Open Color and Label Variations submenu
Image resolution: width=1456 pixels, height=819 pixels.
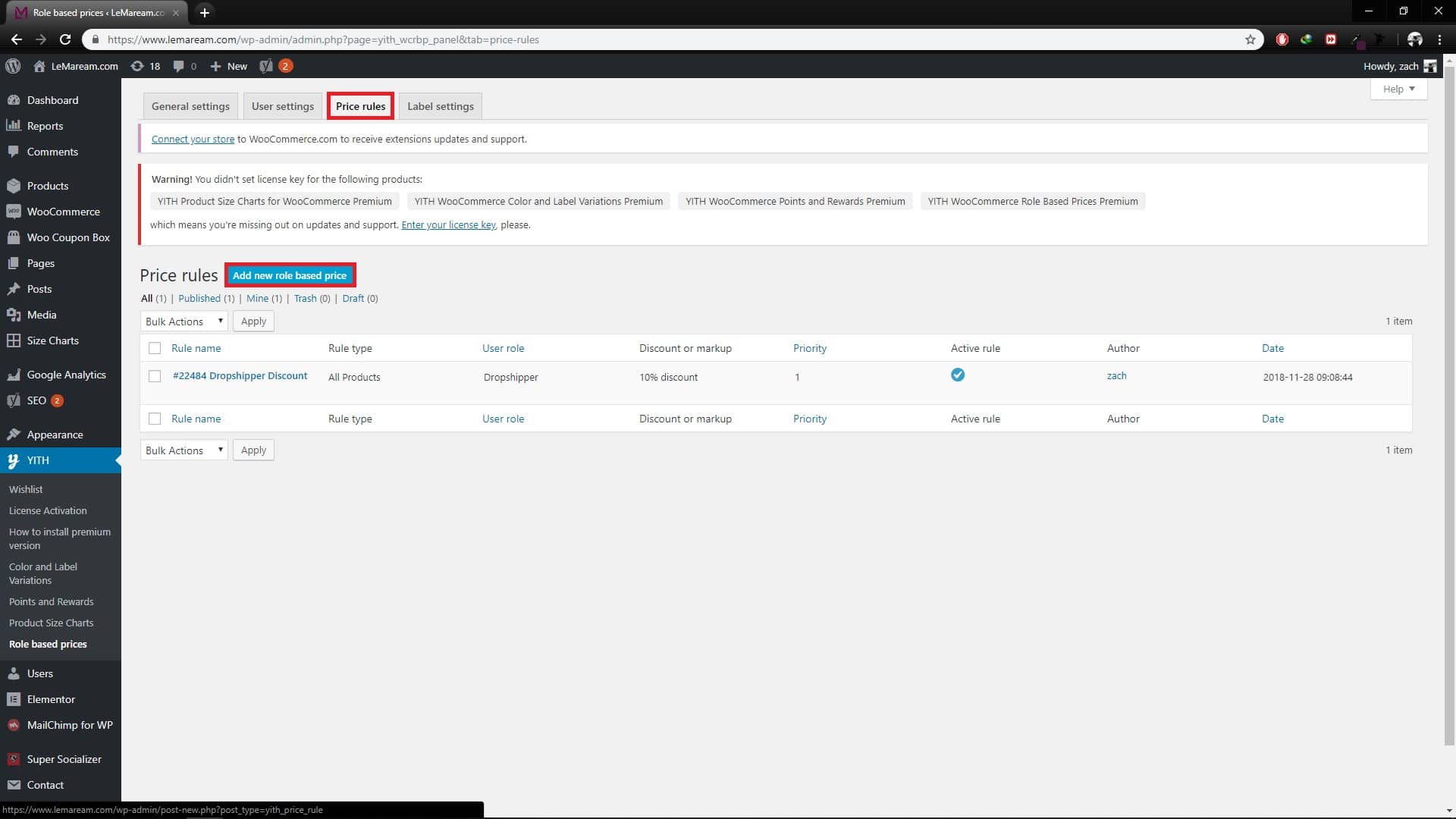coord(43,573)
